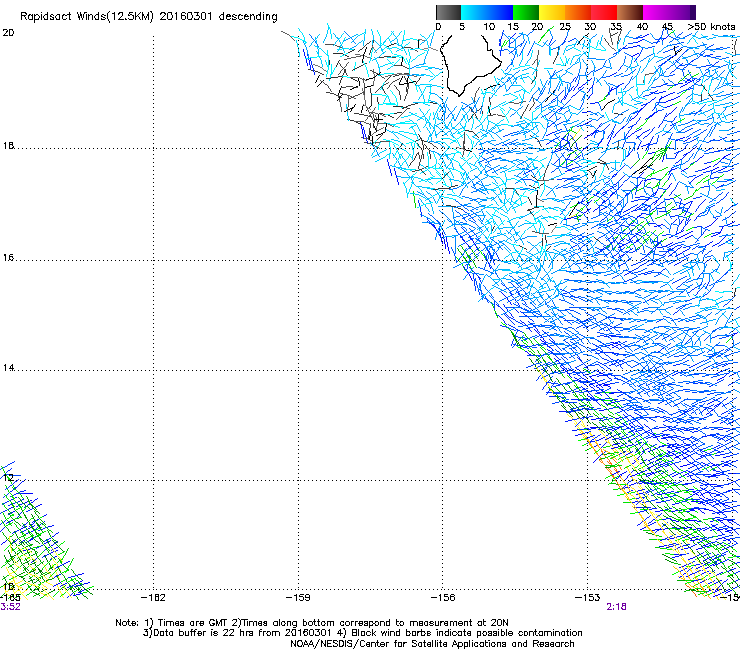This screenshot has width=740, height=650.
Task: Click the gray 0–5 knots legend segment
Action: [x=449, y=12]
